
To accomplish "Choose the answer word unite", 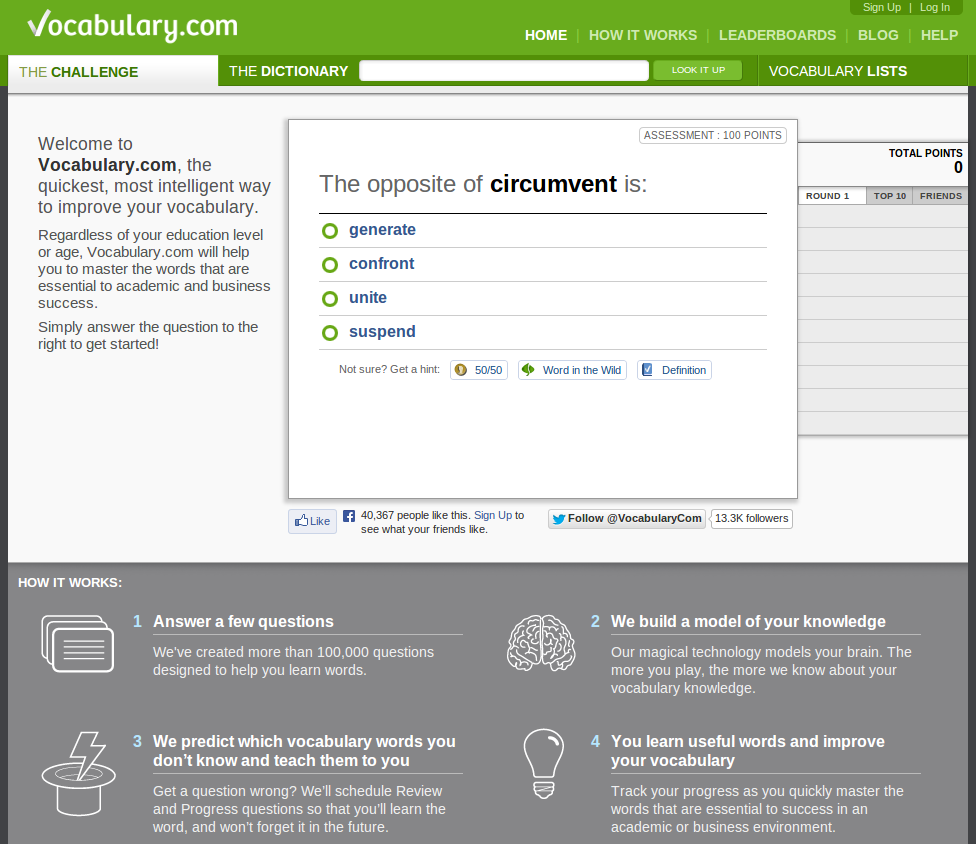I will coord(368,298).
